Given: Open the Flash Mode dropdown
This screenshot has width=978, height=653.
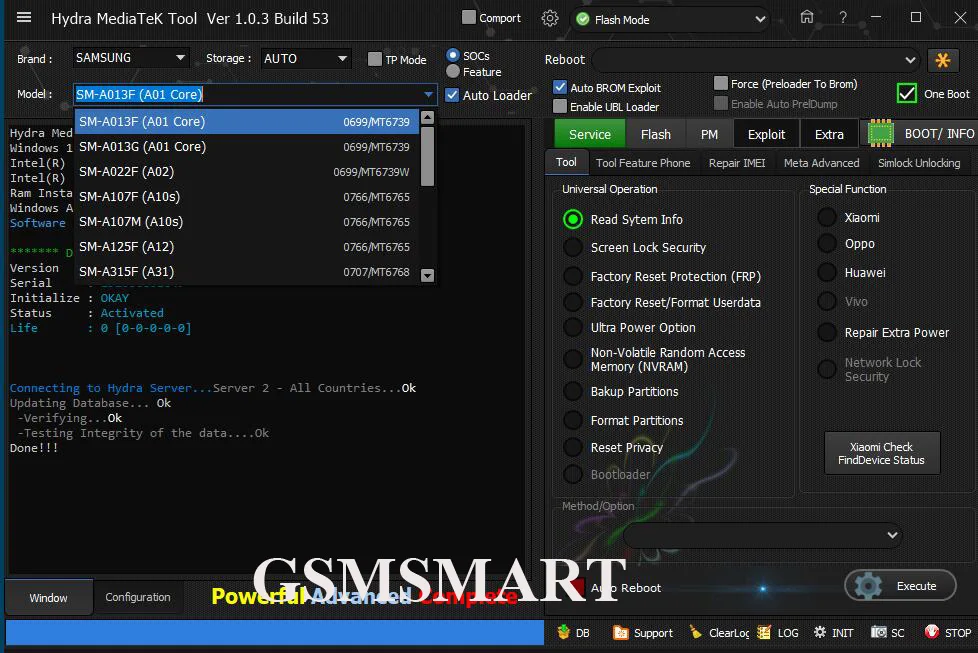Looking at the screenshot, I should (x=671, y=19).
